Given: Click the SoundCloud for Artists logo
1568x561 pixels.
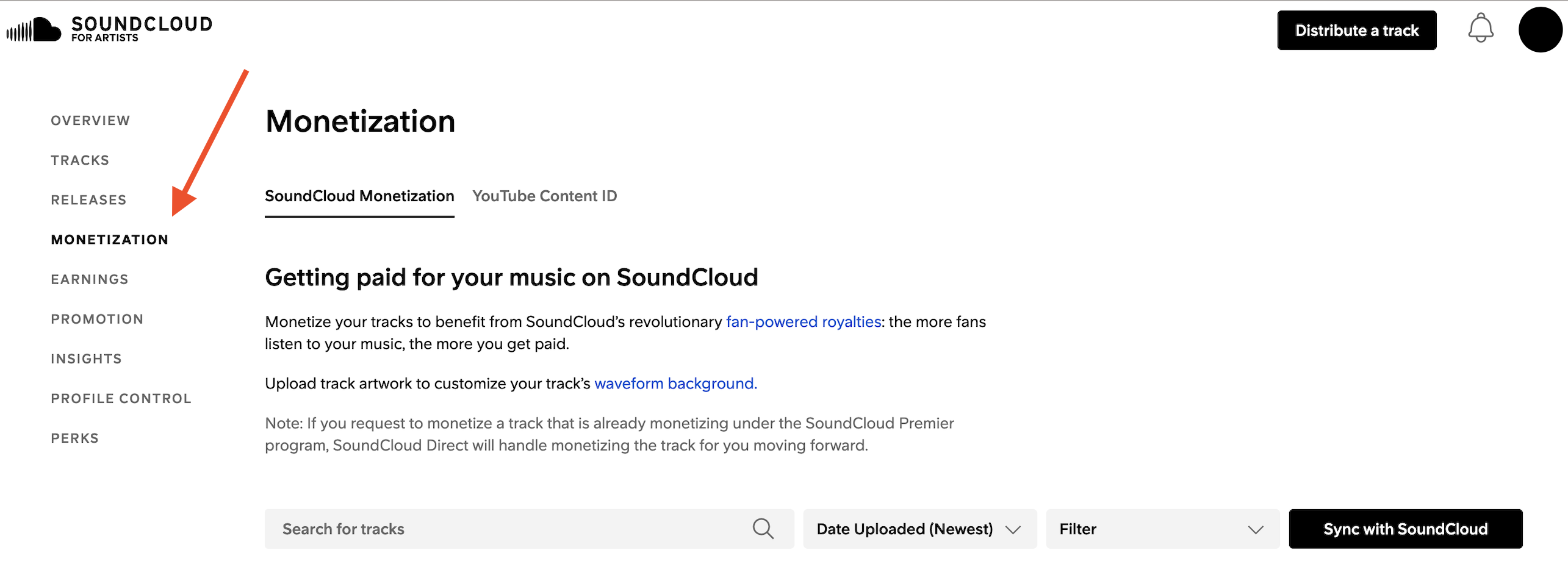Looking at the screenshot, I should [109, 29].
